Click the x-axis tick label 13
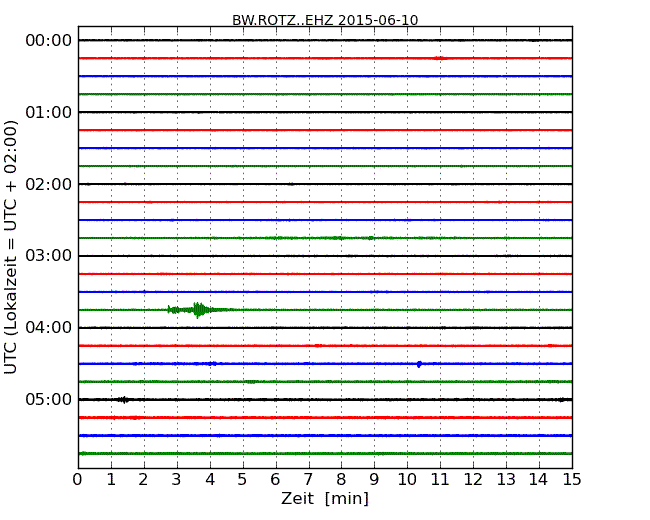 point(506,480)
